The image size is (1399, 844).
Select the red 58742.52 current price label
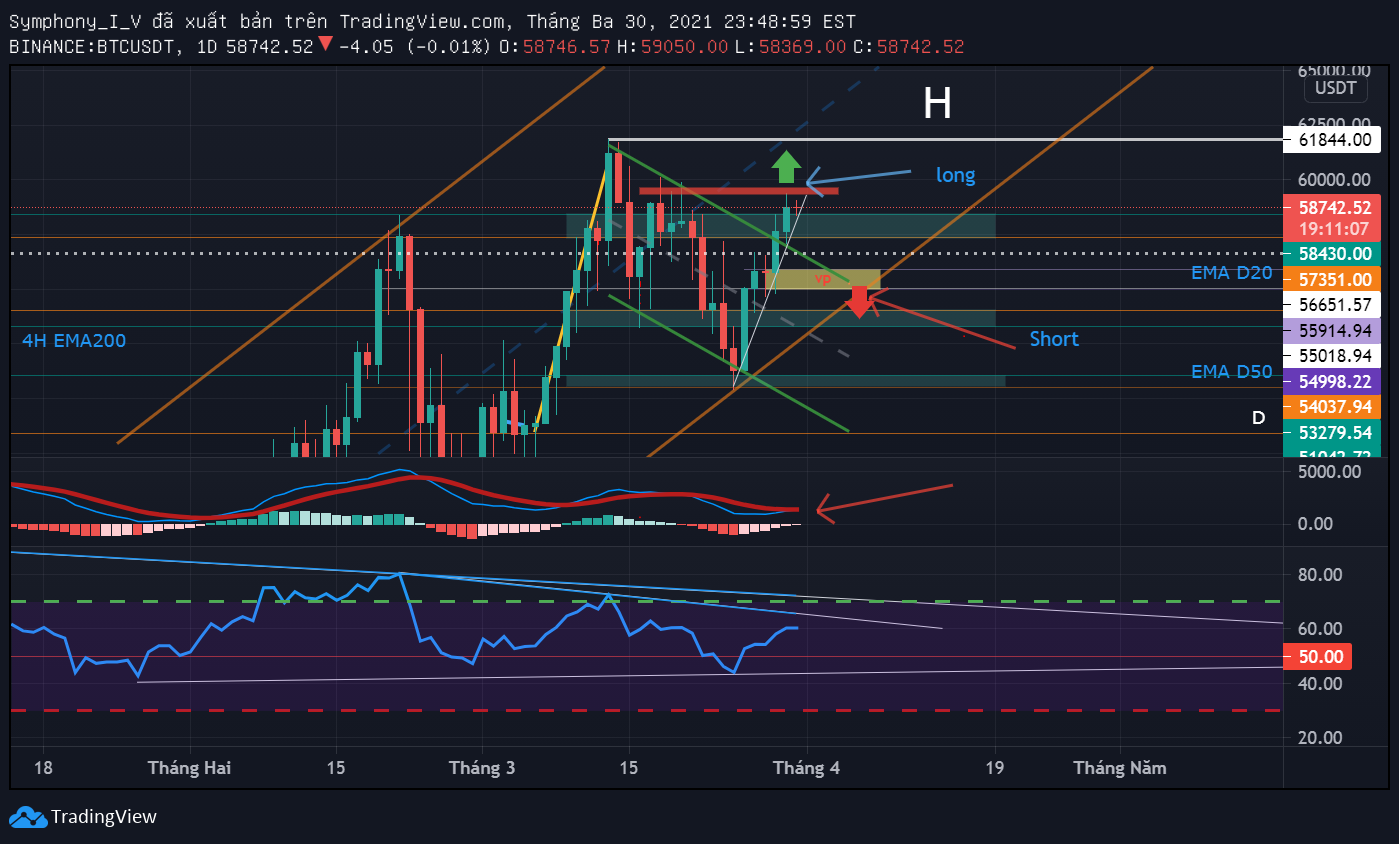coord(1335,208)
